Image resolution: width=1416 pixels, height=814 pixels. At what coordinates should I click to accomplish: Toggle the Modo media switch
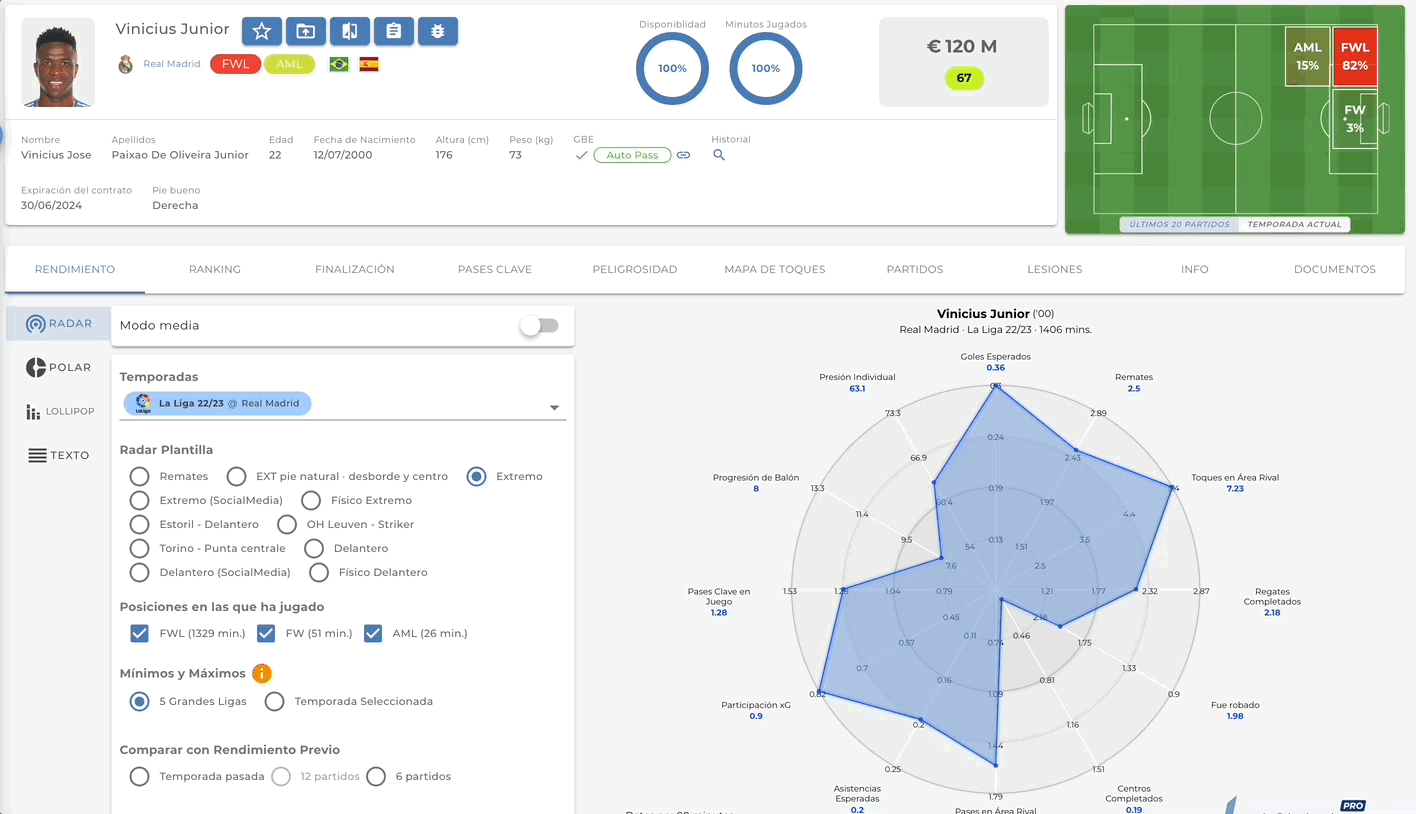540,325
